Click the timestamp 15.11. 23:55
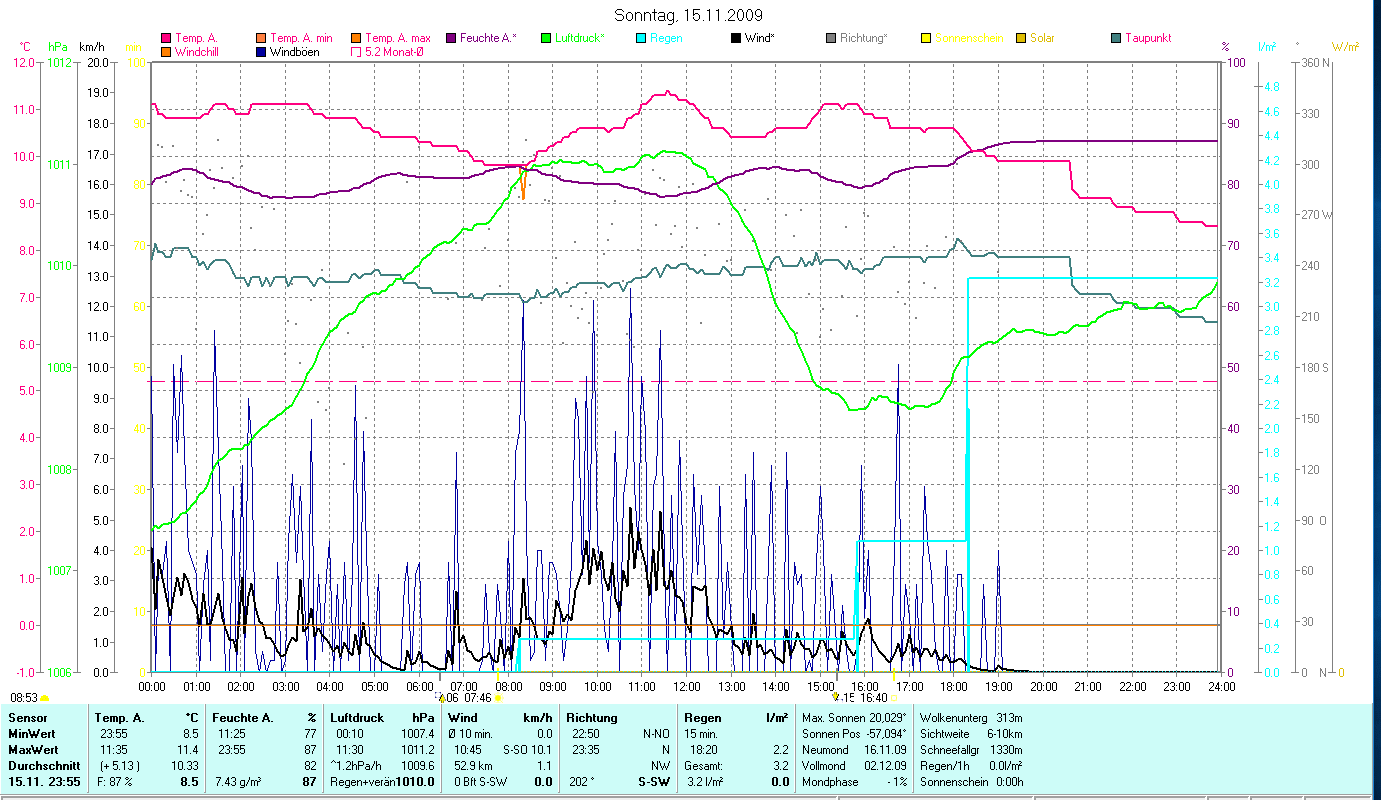 (46, 782)
